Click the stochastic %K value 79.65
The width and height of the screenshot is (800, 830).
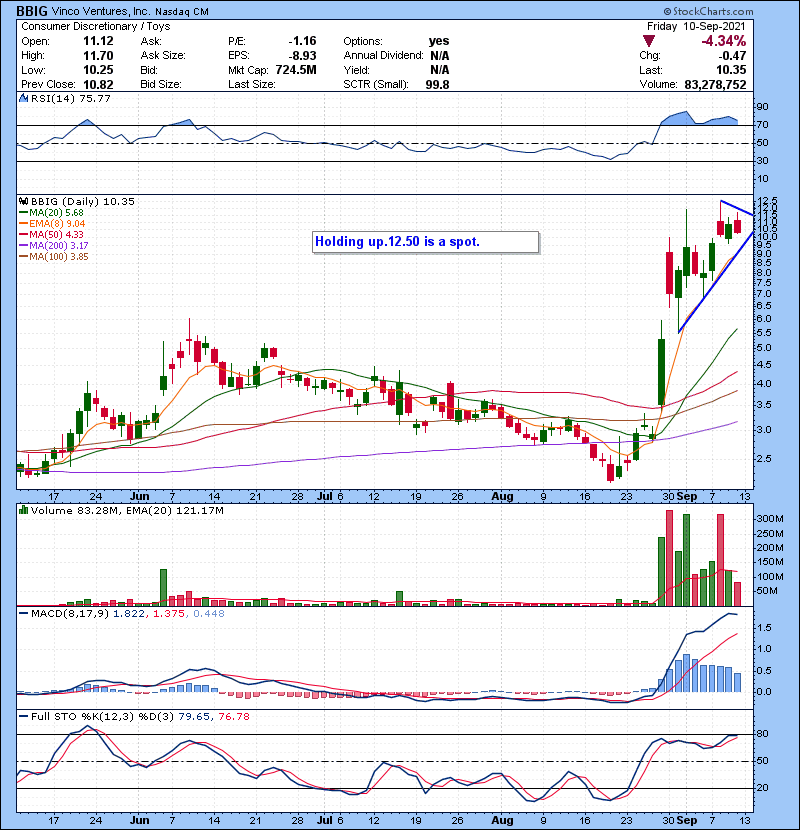coord(193,717)
